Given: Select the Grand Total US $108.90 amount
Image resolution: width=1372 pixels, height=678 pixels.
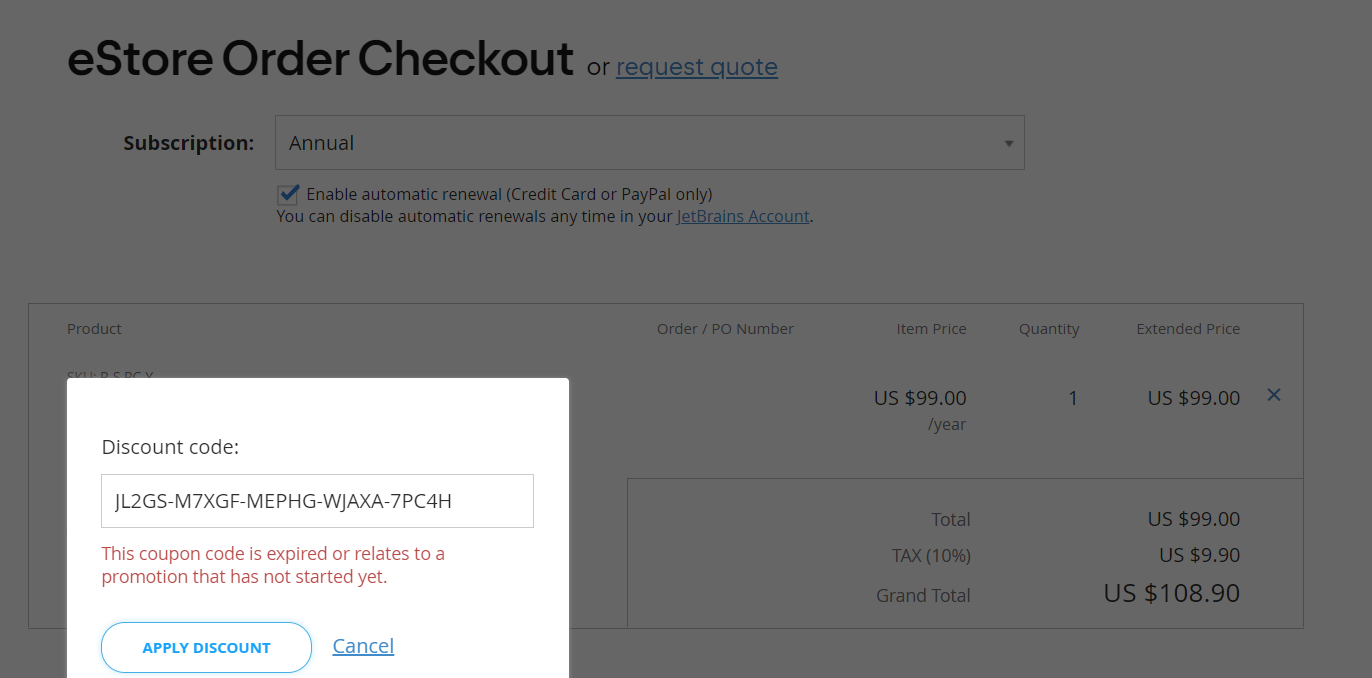Looking at the screenshot, I should (x=1172, y=593).
